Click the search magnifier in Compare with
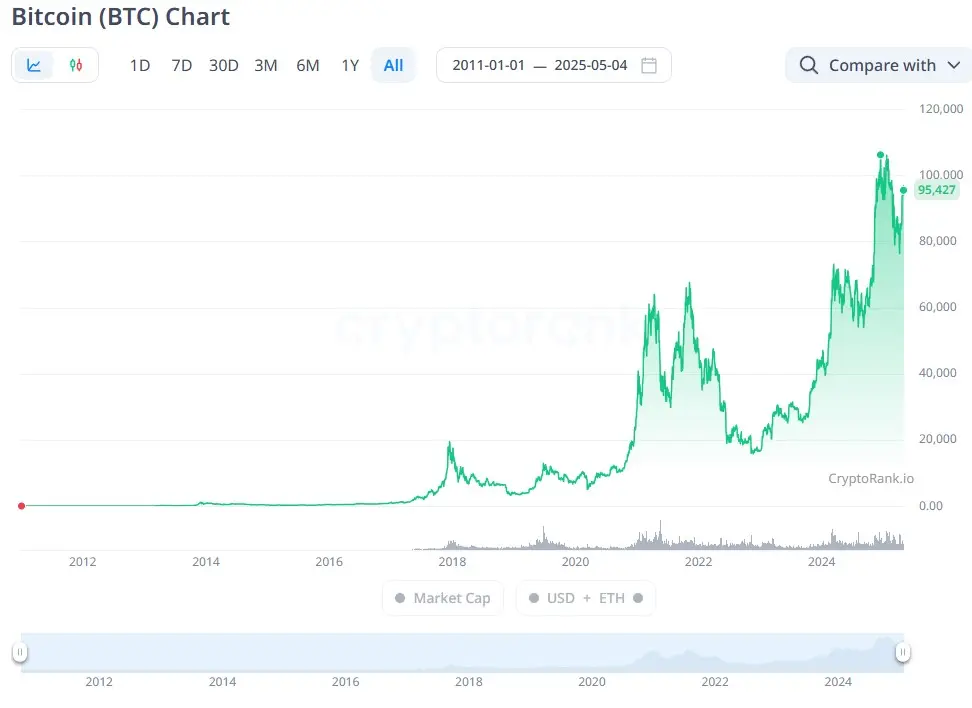This screenshot has width=972, height=708. click(x=808, y=65)
